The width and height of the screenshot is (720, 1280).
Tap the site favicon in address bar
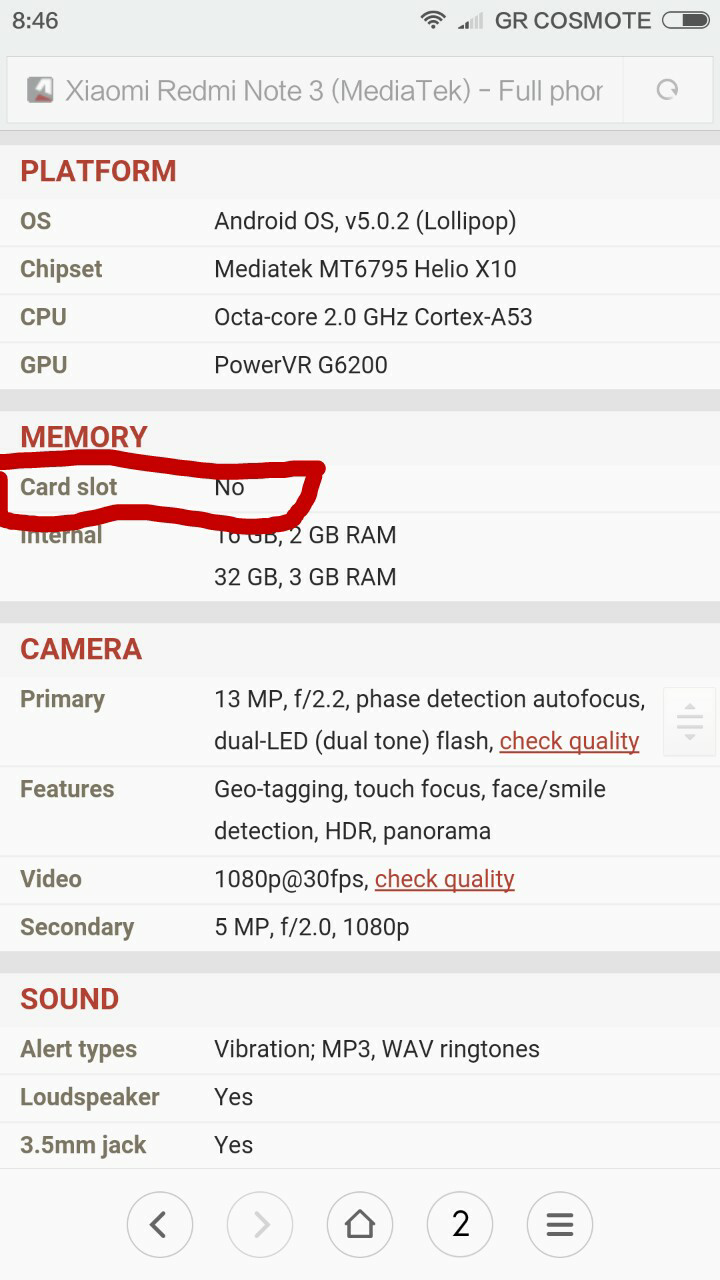(40, 90)
